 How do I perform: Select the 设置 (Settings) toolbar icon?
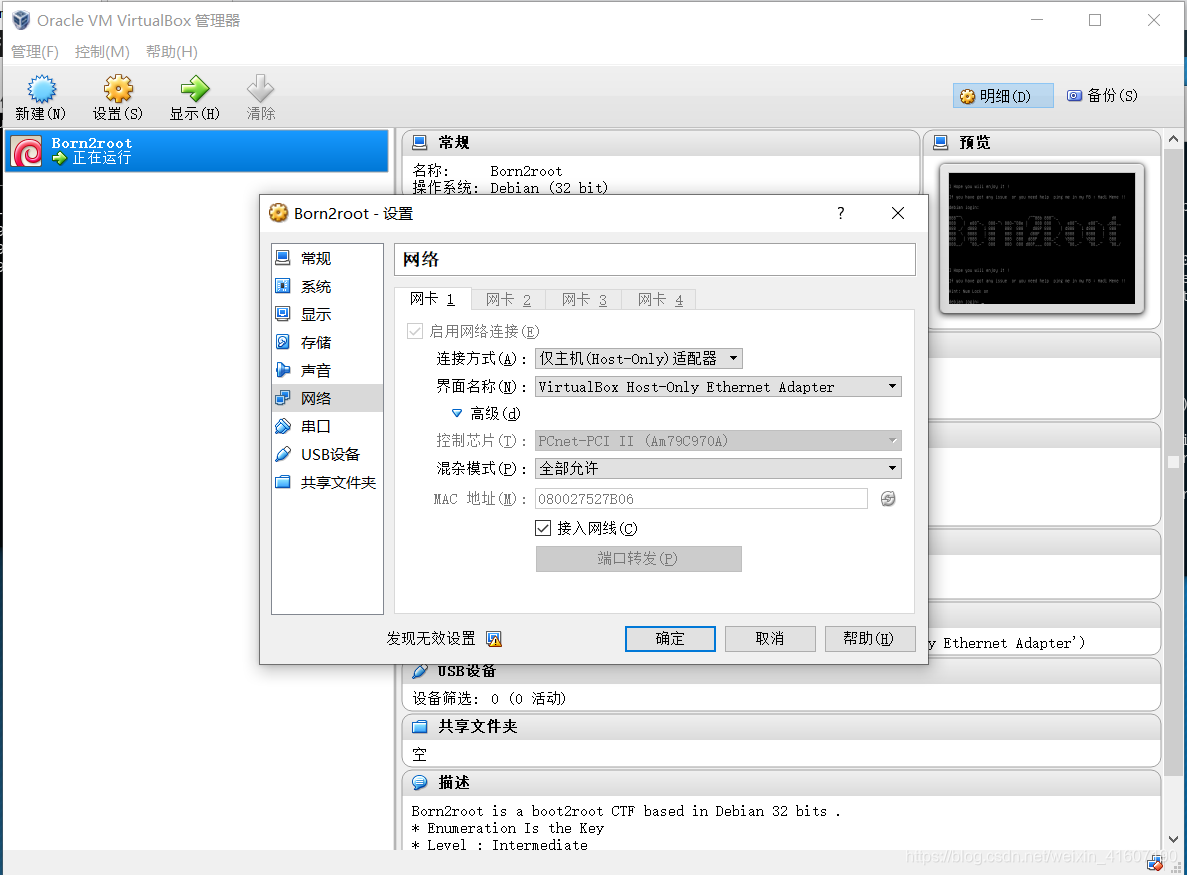tap(117, 96)
